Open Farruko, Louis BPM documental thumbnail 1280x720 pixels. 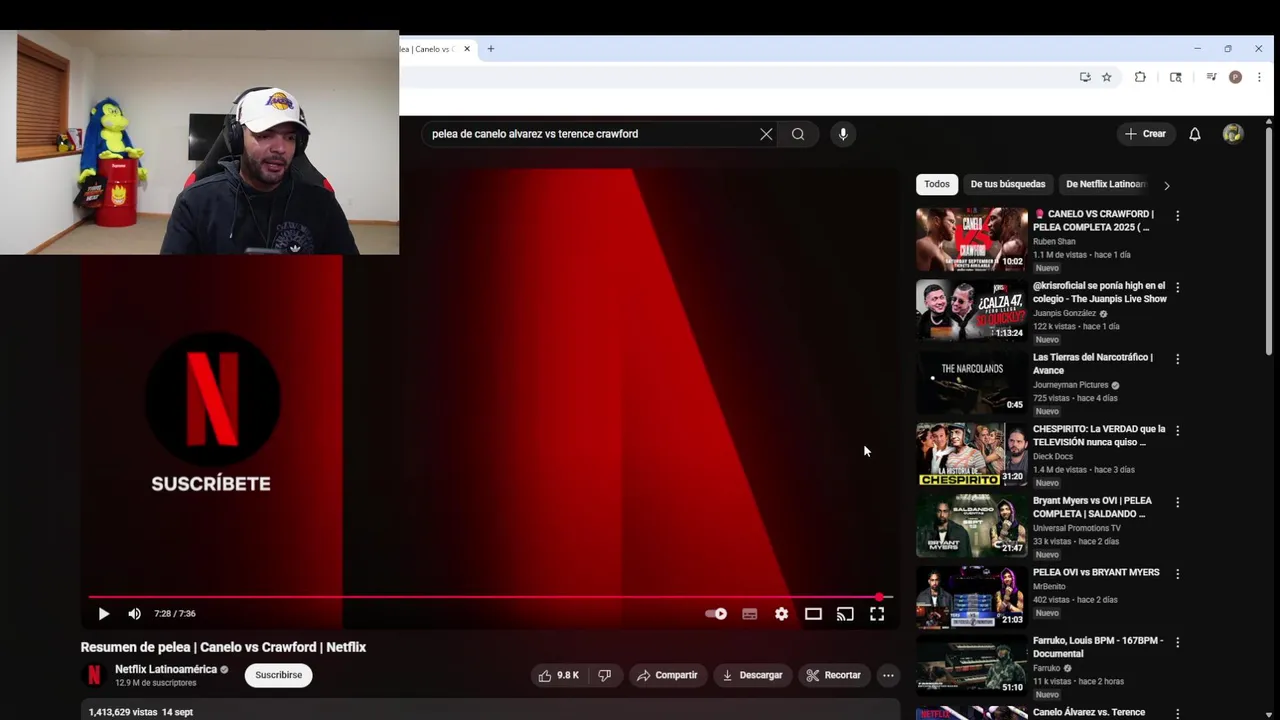[x=972, y=666]
